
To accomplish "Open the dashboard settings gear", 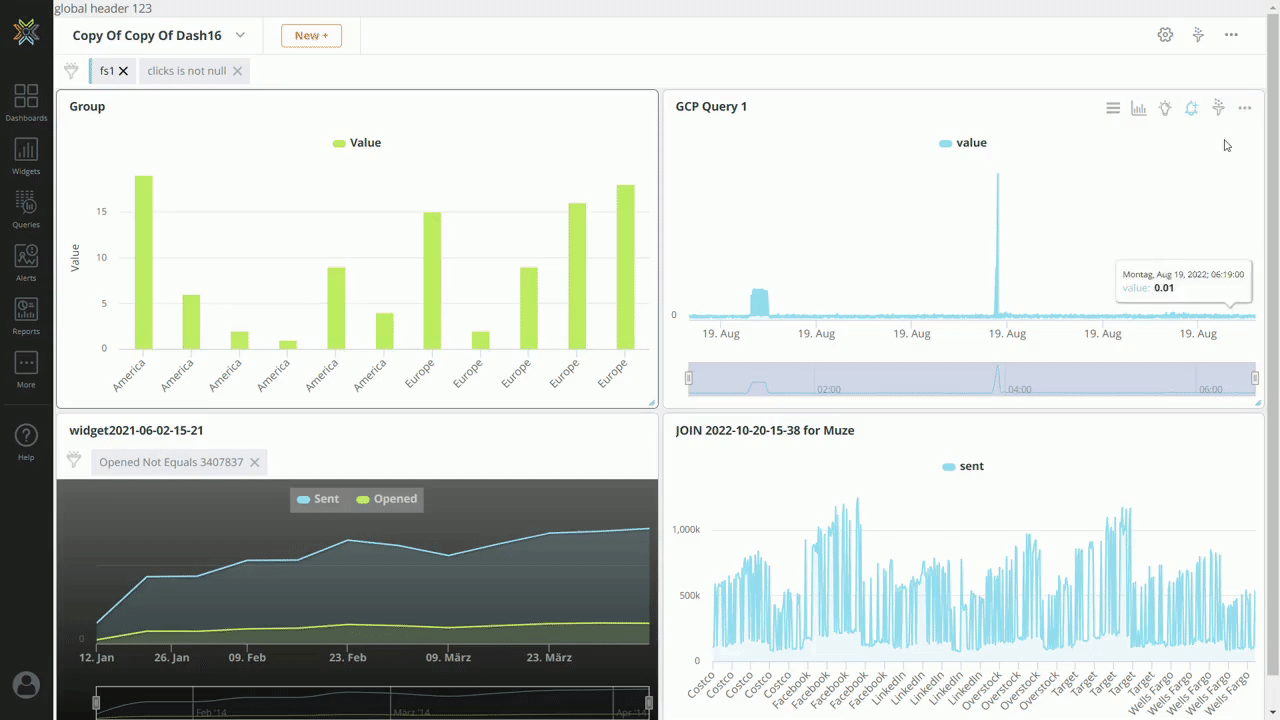I will [x=1165, y=35].
